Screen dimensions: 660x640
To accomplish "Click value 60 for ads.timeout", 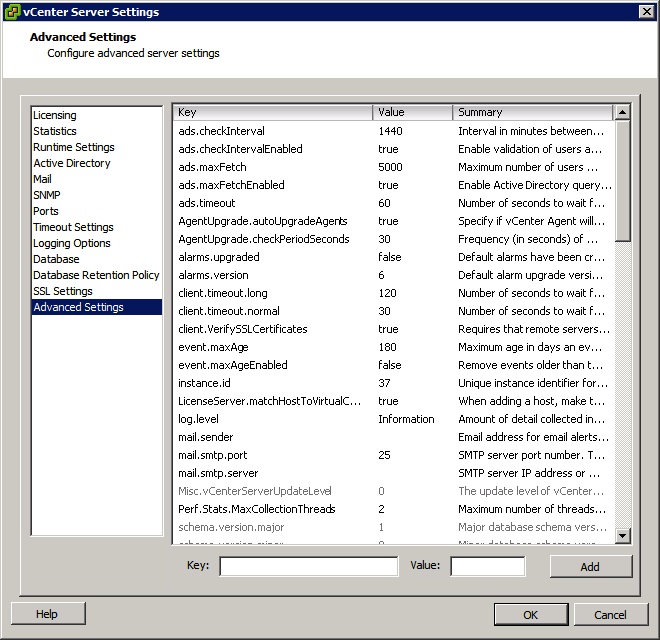I will point(384,203).
